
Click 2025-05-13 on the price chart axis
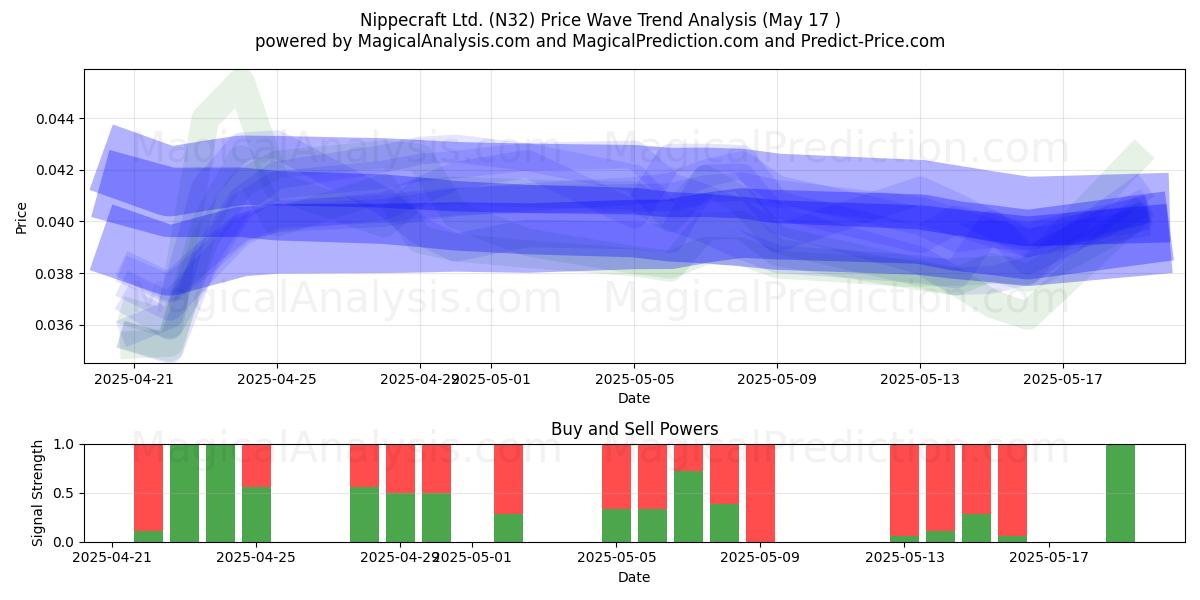920,380
